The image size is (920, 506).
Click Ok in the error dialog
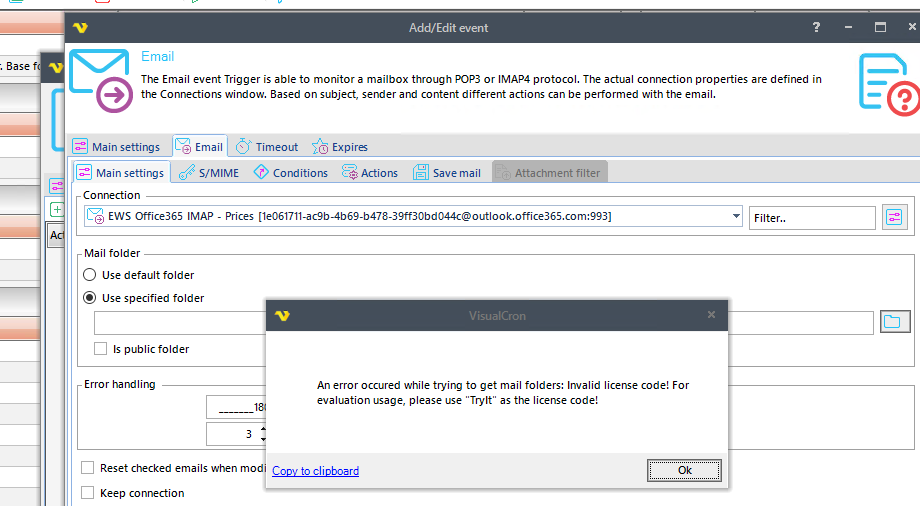684,470
